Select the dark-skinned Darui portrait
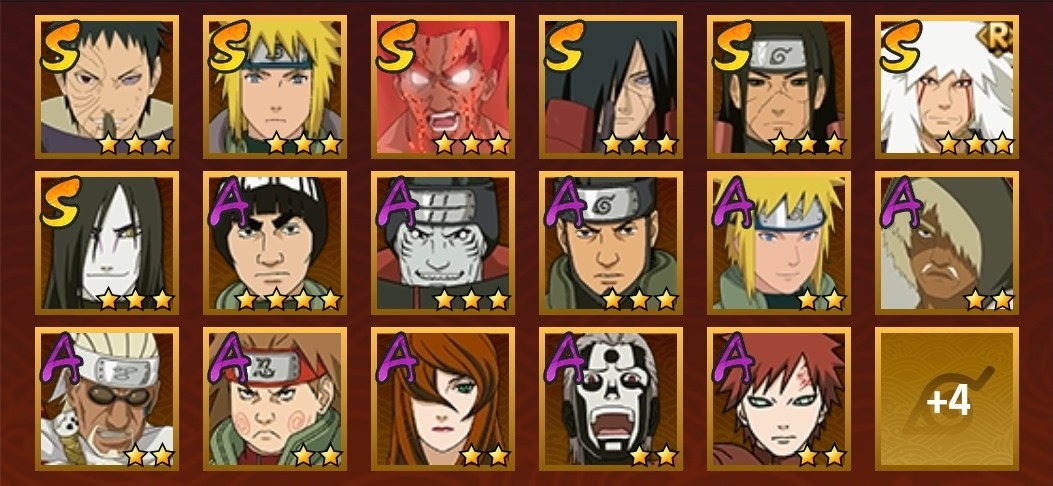This screenshot has width=1053, height=486. (x=946, y=243)
